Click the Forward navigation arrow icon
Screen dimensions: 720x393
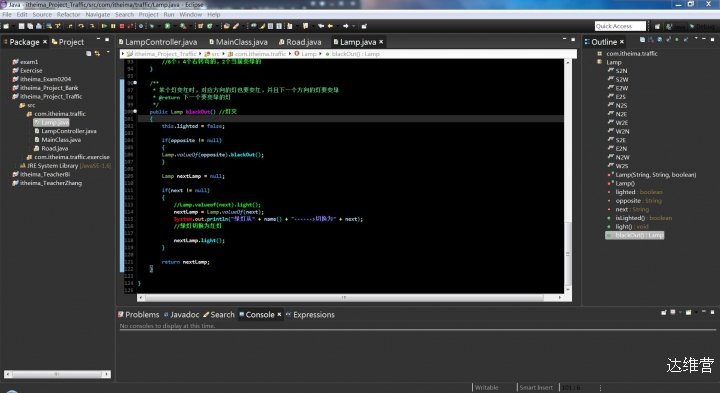click(x=345, y=26)
